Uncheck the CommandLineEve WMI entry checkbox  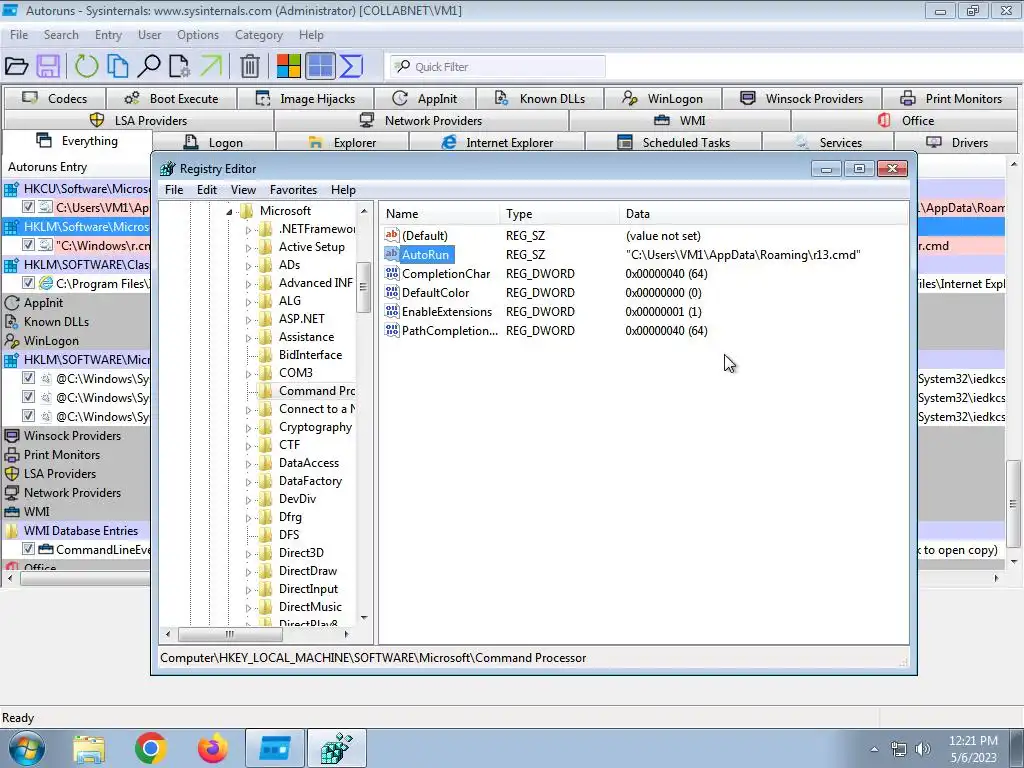(x=28, y=549)
